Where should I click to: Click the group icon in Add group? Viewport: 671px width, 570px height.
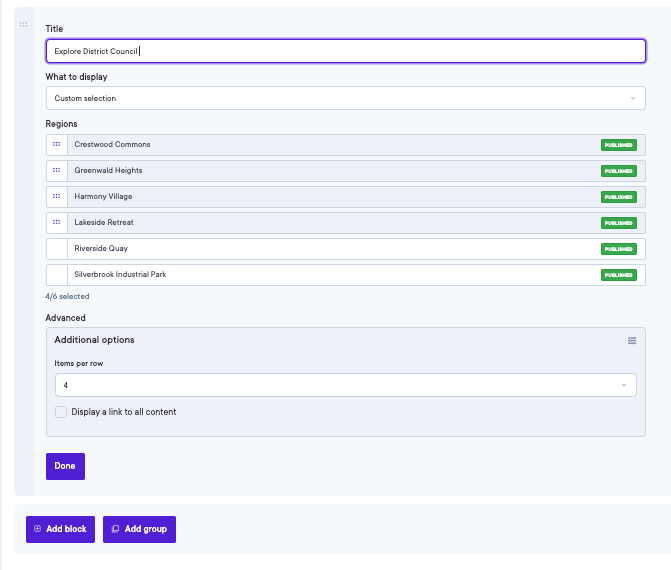point(115,529)
